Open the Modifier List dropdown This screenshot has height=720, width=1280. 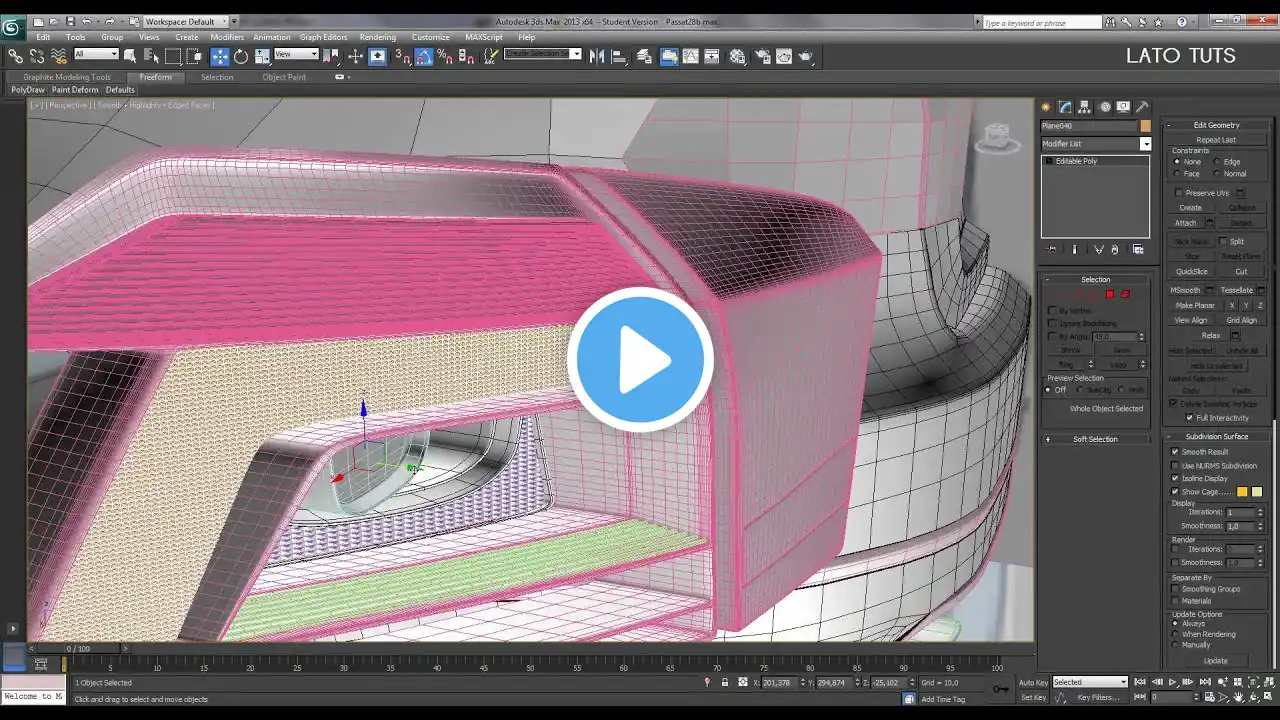point(1096,144)
